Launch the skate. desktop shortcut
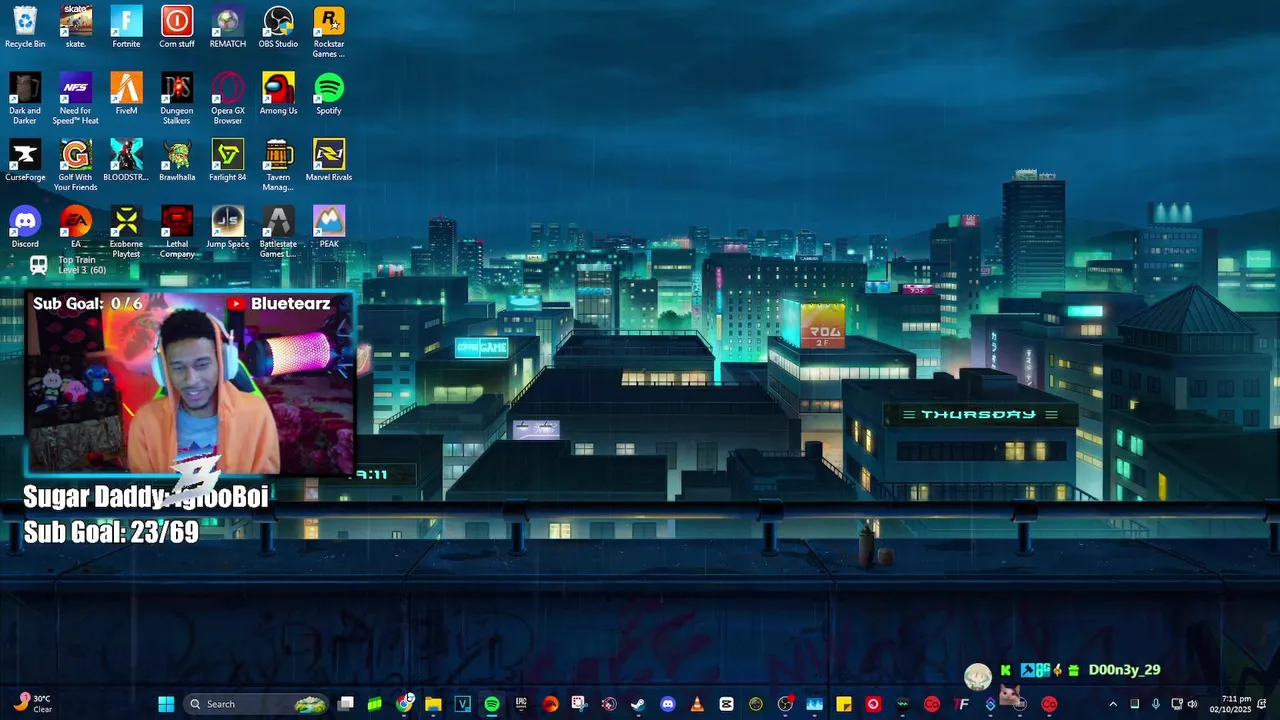The height and width of the screenshot is (720, 1280). pyautogui.click(x=76, y=27)
